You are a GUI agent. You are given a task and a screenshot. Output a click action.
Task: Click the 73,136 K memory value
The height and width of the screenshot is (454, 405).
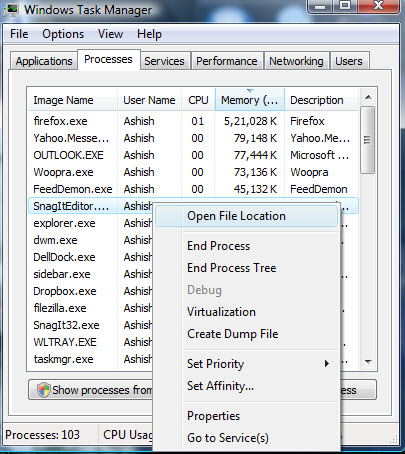pos(255,172)
